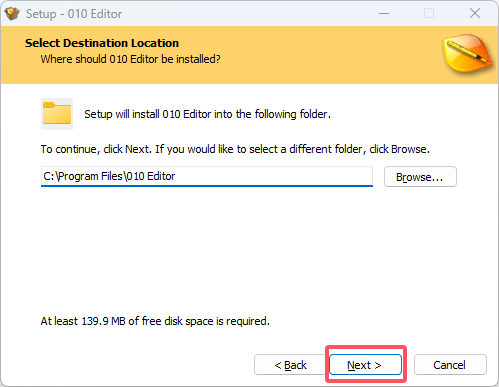This screenshot has height=387, width=499.
Task: Click the destination folder path field
Action: pos(207,176)
